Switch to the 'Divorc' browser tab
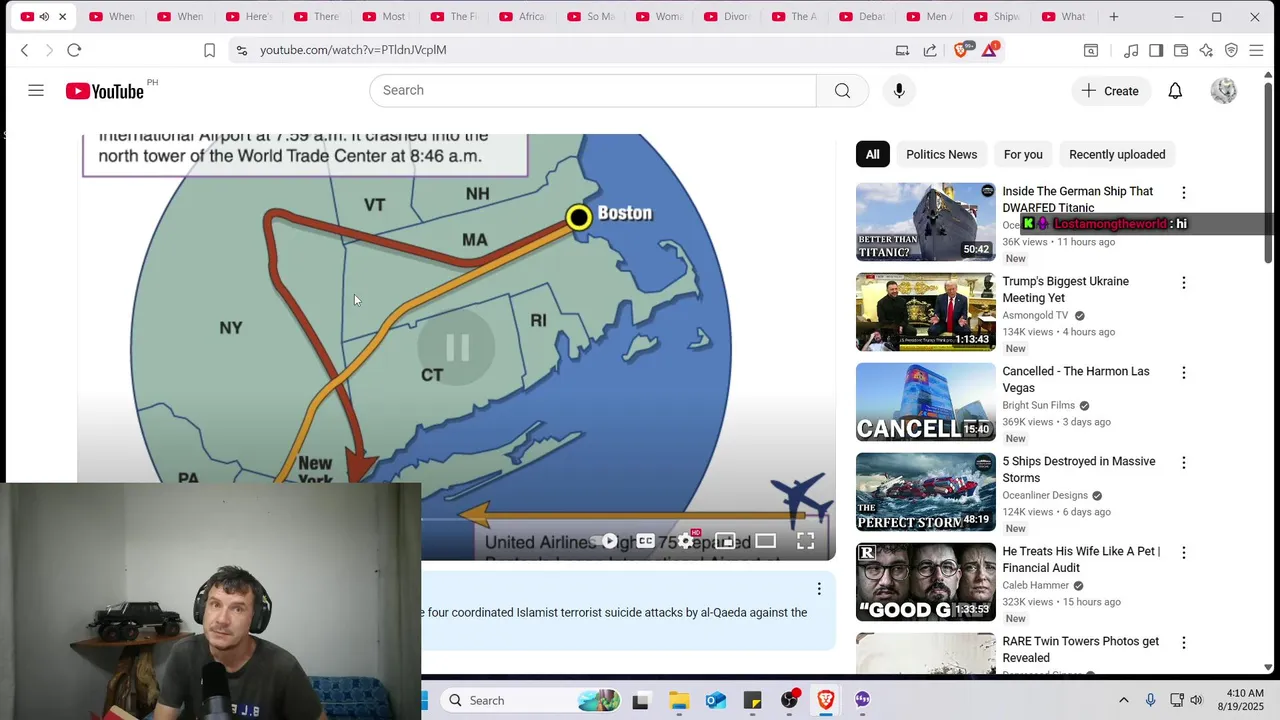Screen dimensions: 1280x720 point(727,17)
